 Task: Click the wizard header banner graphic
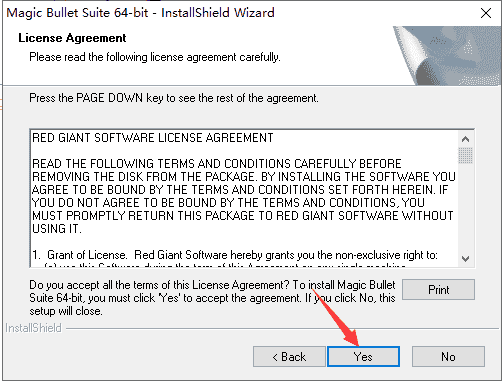pos(447,55)
